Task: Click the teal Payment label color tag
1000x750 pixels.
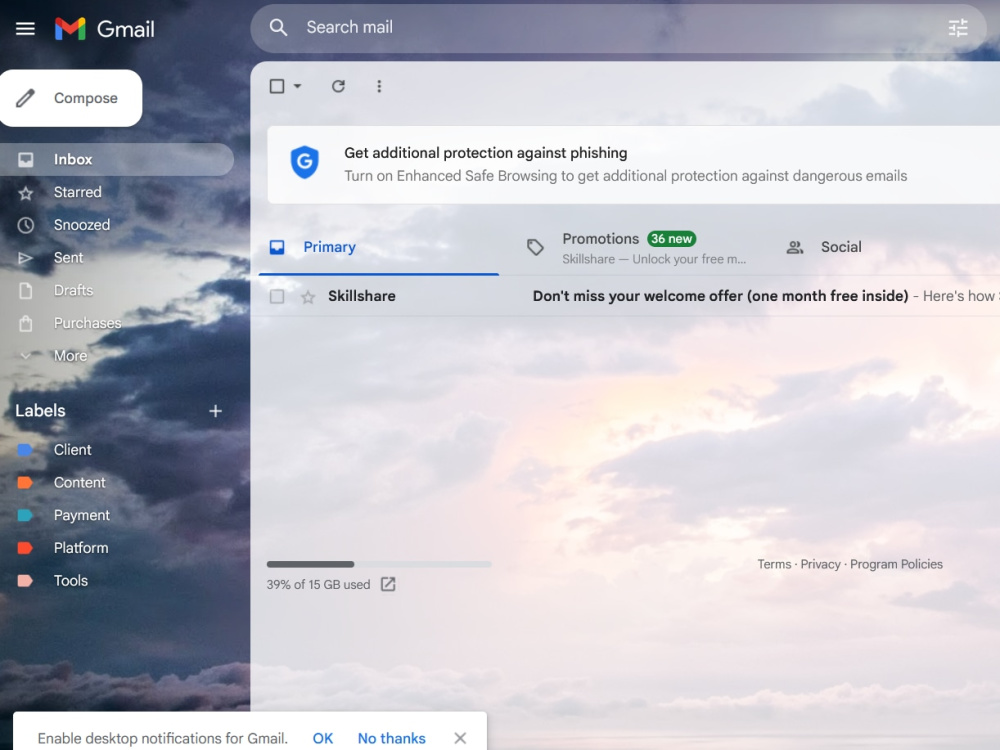Action: click(25, 515)
